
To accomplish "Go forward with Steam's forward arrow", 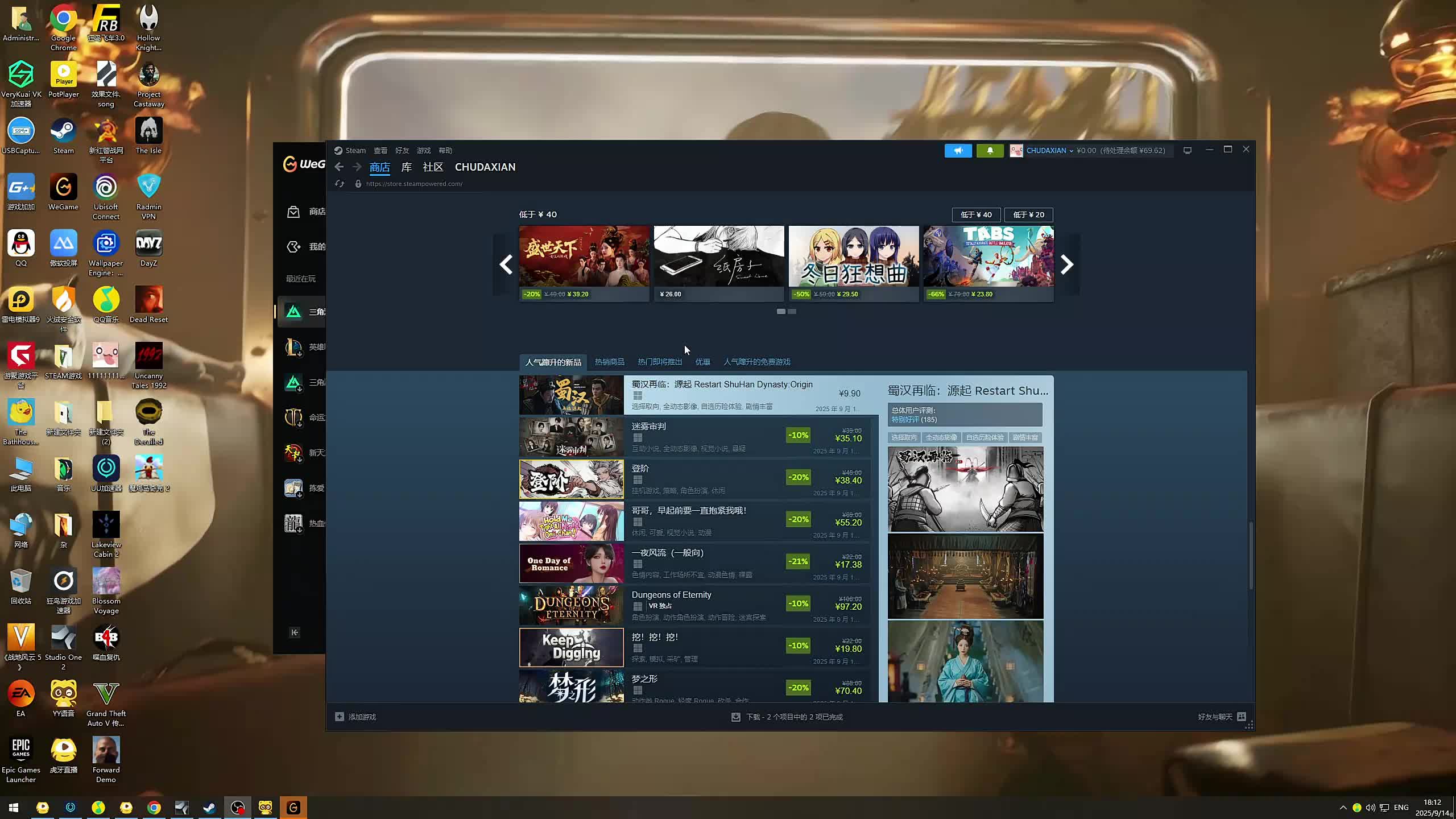I will click(357, 167).
